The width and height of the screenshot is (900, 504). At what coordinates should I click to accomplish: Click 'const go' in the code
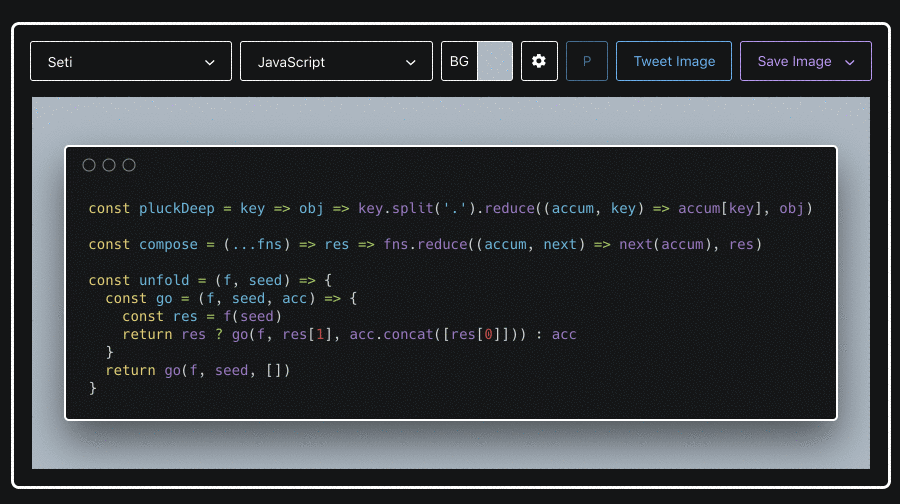click(139, 298)
